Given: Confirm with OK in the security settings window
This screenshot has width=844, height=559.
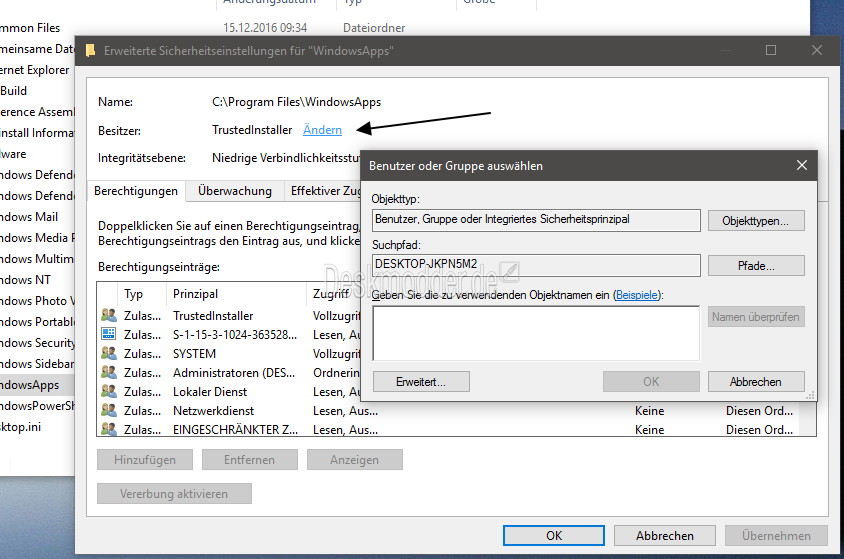Looking at the screenshot, I should click(554, 535).
